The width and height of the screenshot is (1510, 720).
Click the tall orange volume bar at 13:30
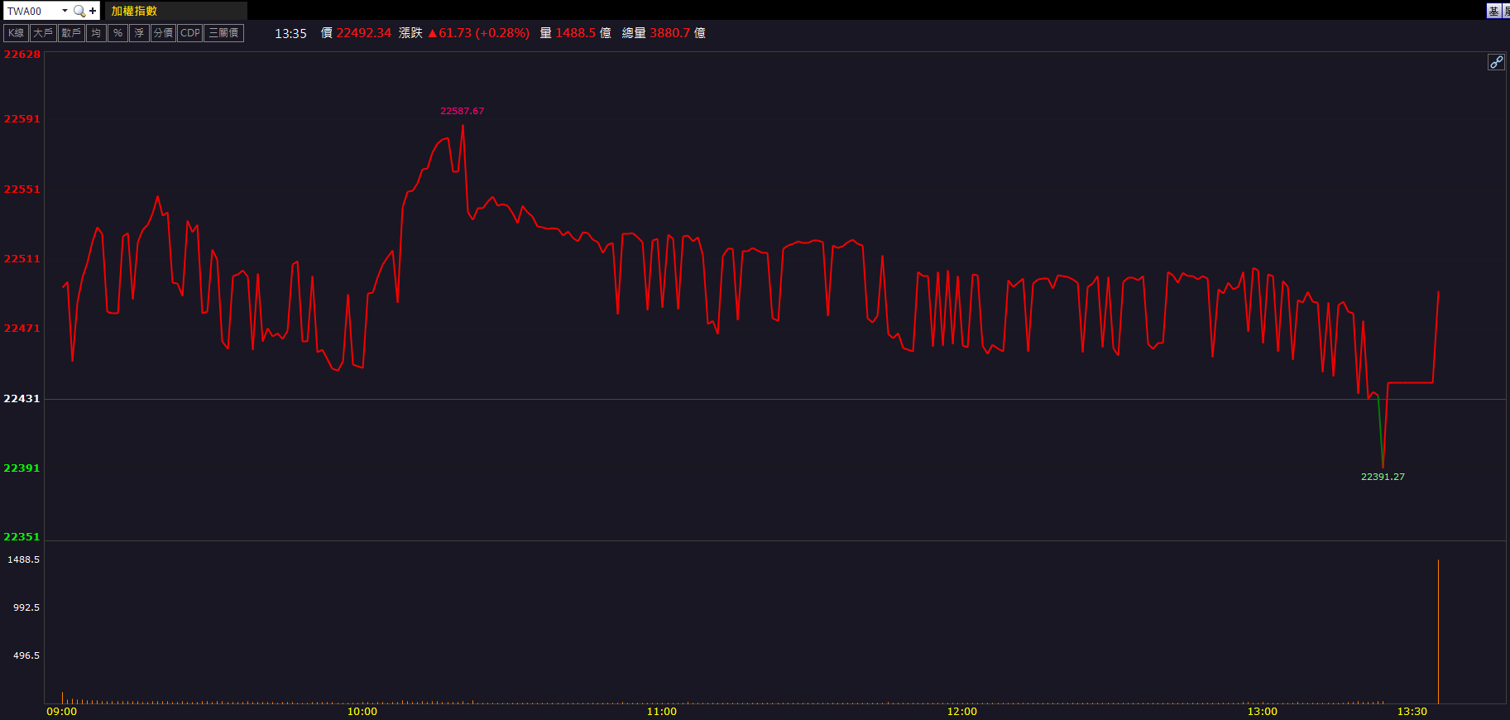[x=1438, y=631]
